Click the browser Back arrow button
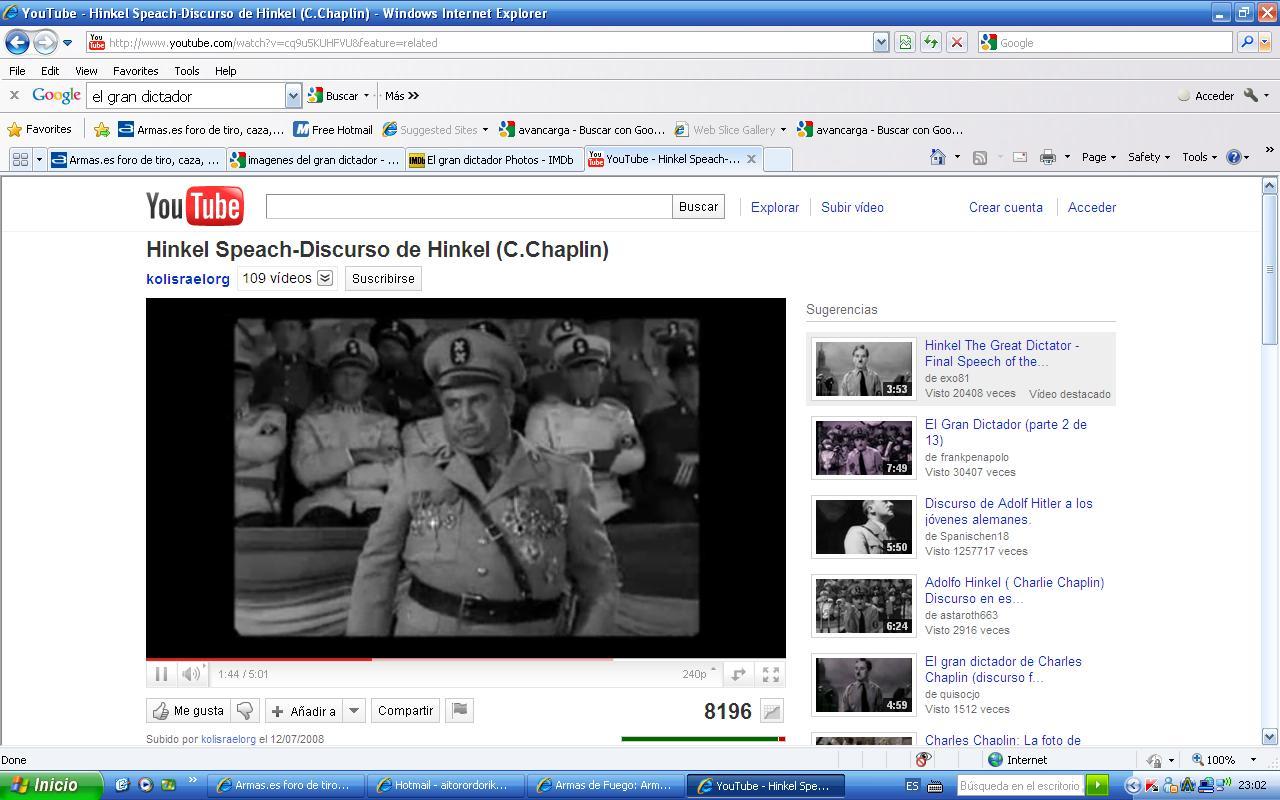This screenshot has width=1280, height=800. click(x=17, y=42)
